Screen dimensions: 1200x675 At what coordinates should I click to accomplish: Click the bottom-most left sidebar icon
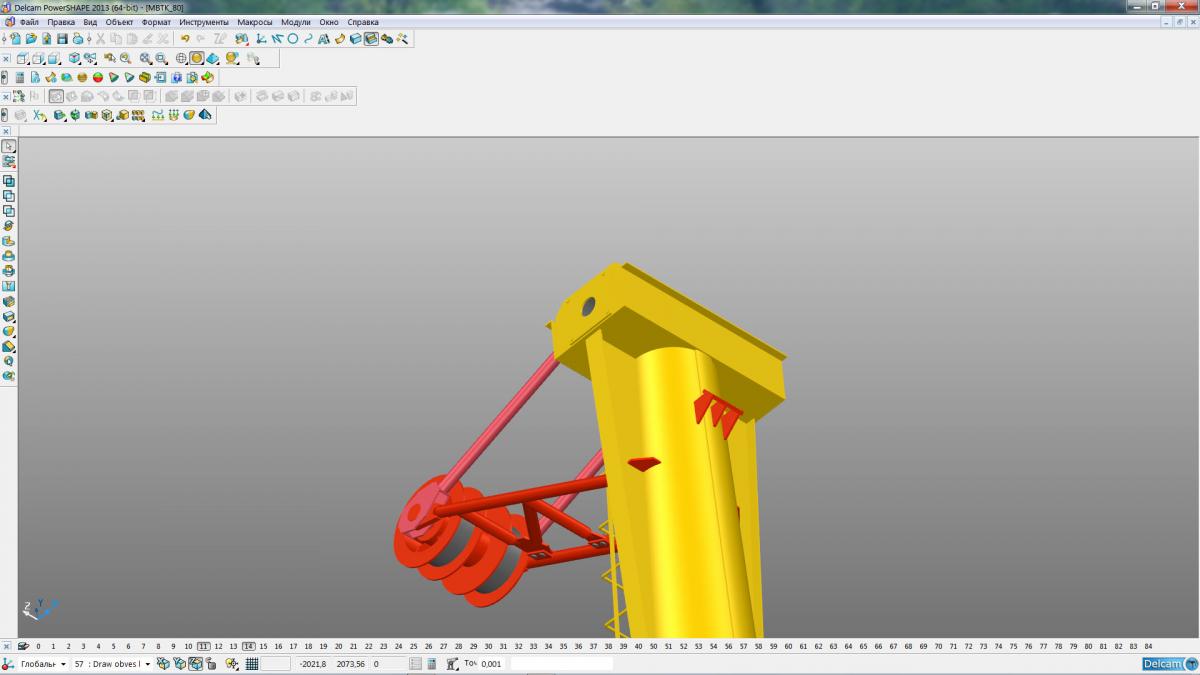pyautogui.click(x=9, y=376)
